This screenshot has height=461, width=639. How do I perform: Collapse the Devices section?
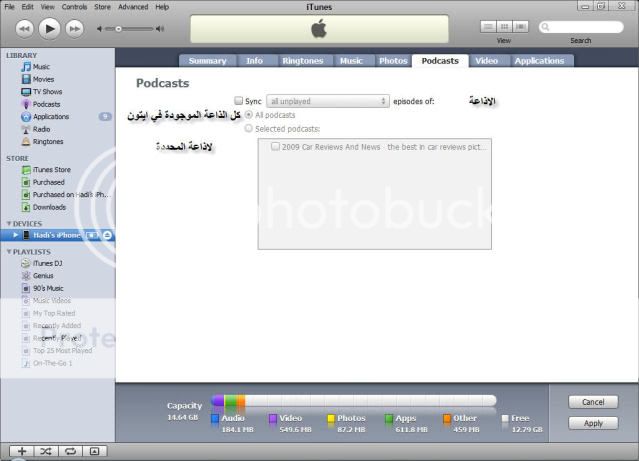[x=9, y=224]
